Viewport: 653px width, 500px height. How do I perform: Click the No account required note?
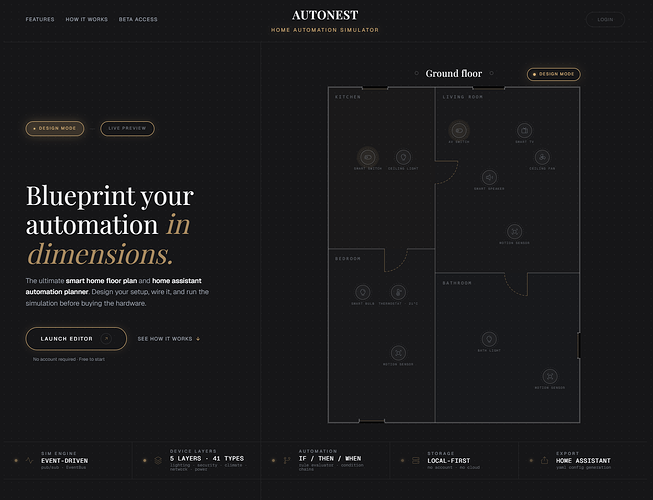coord(69,359)
